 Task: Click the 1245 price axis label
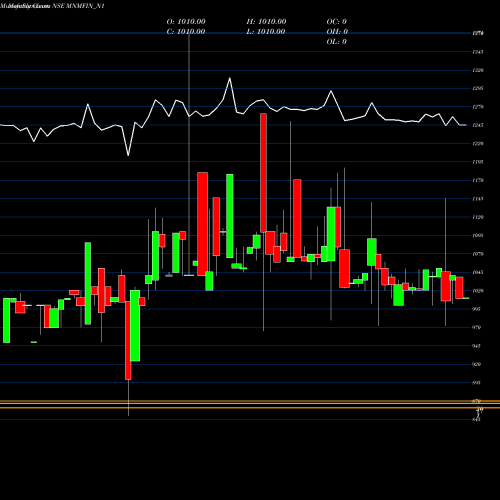point(478,125)
